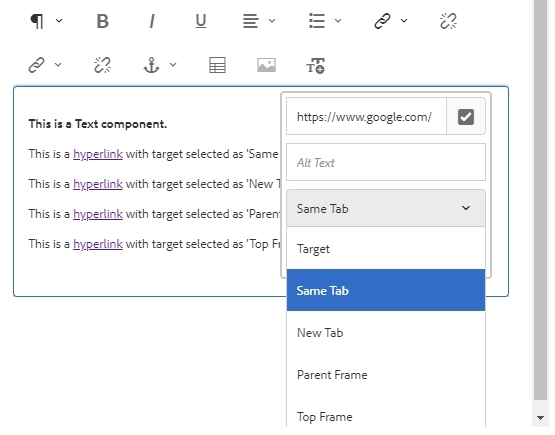
Task: Choose Parent Frame from the target list
Action: tap(386, 375)
